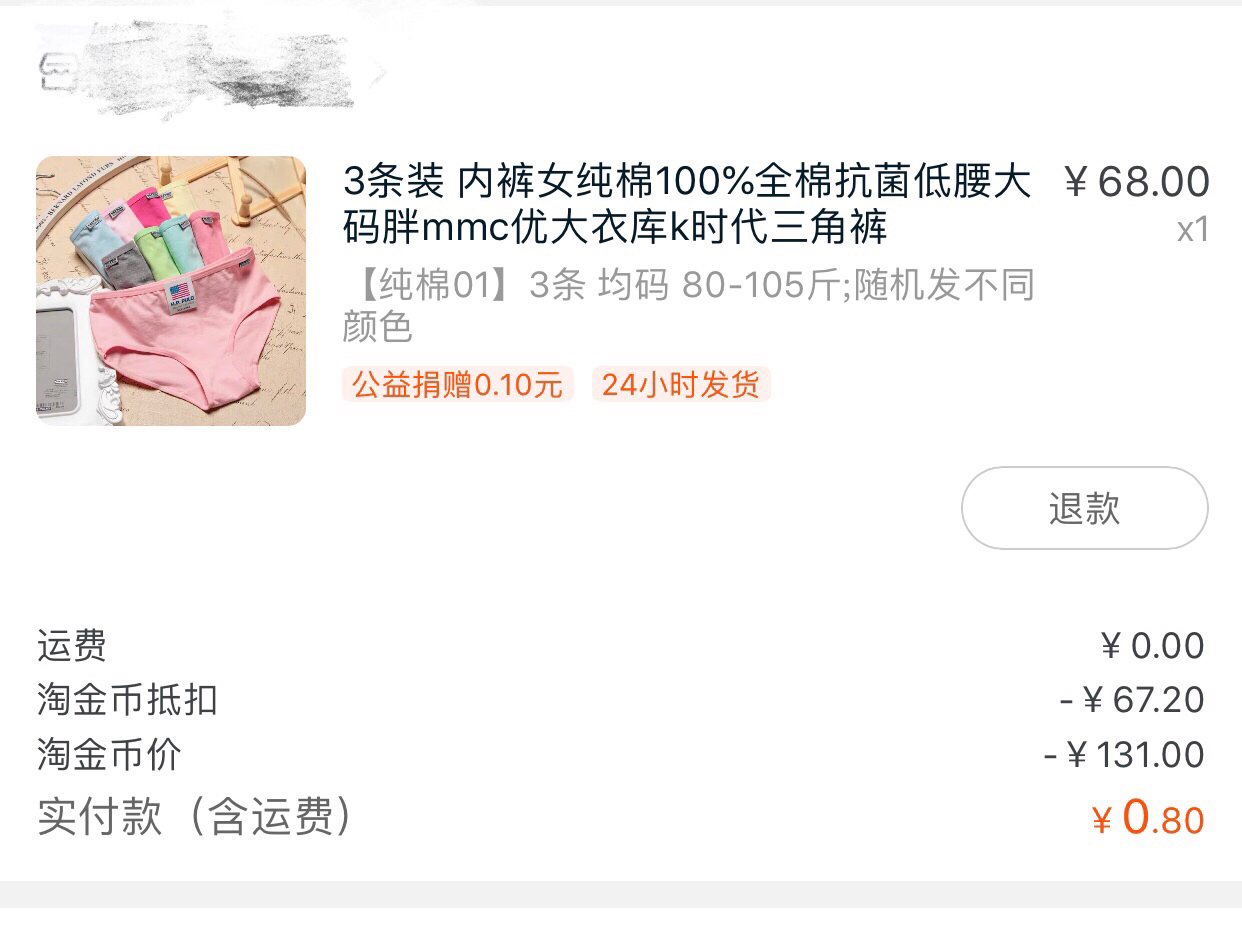This screenshot has width=1242, height=931.
Task: Tap the ¥68.00 item price
Action: [1136, 182]
